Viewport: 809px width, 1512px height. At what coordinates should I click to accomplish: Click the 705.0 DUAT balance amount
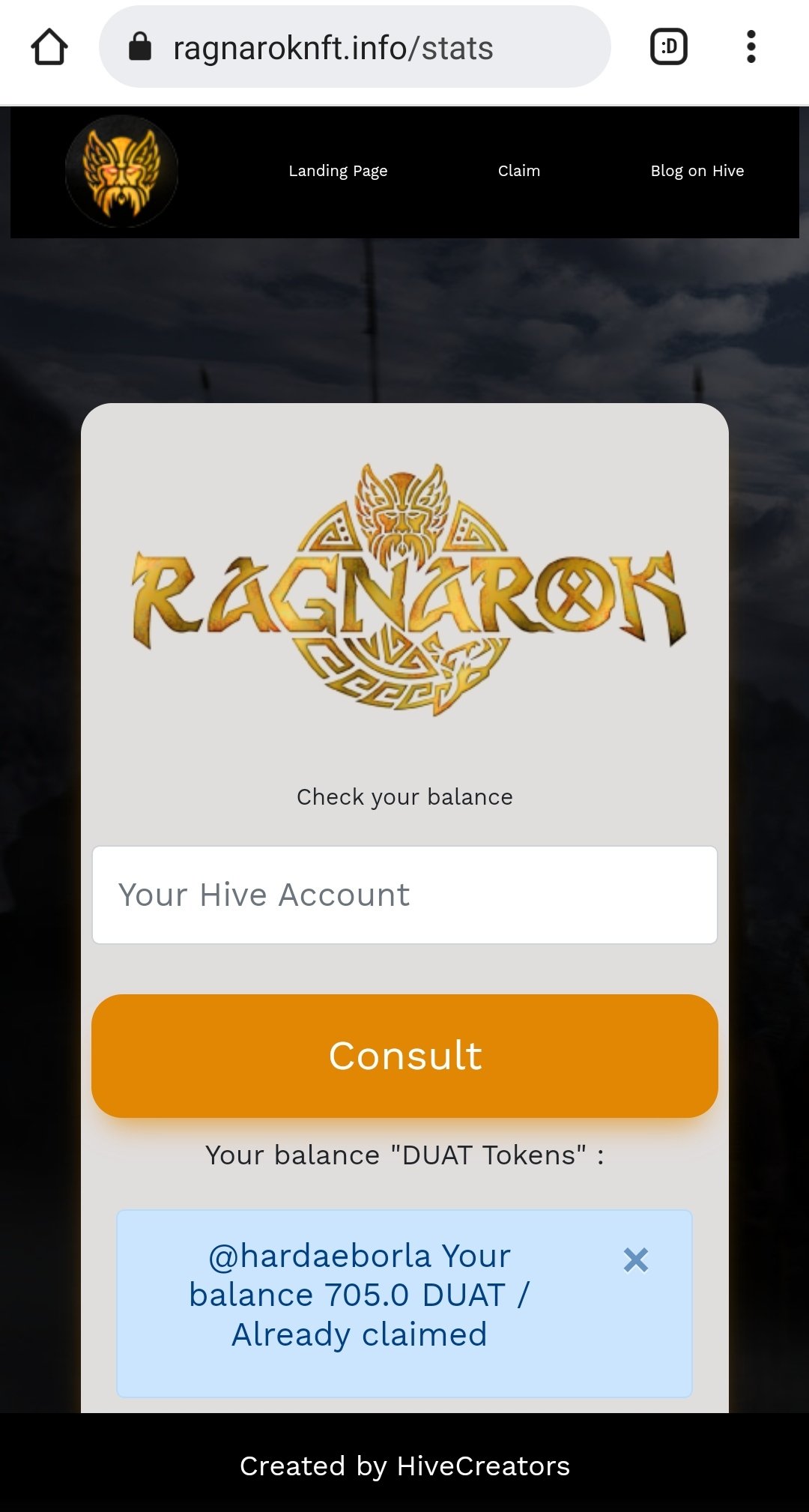[414, 1295]
